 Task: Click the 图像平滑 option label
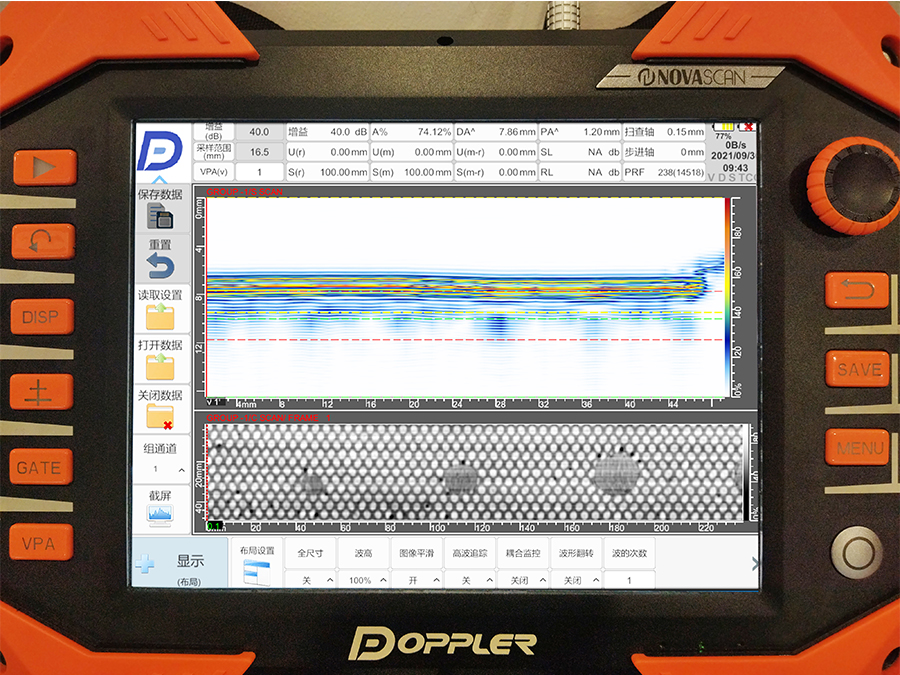417,553
